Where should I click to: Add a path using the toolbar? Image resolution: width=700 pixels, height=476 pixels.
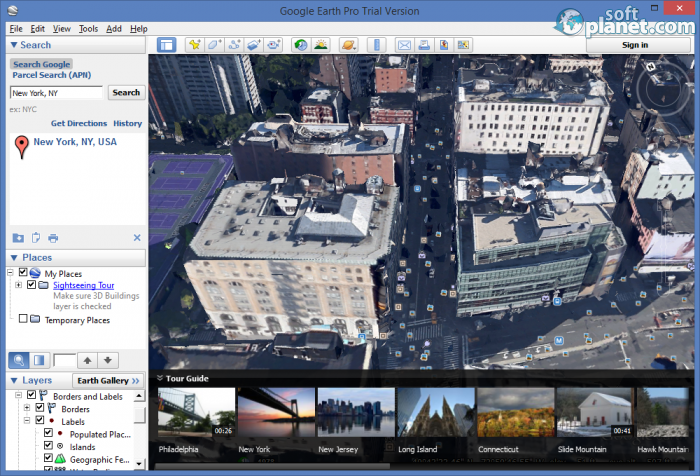(x=234, y=45)
